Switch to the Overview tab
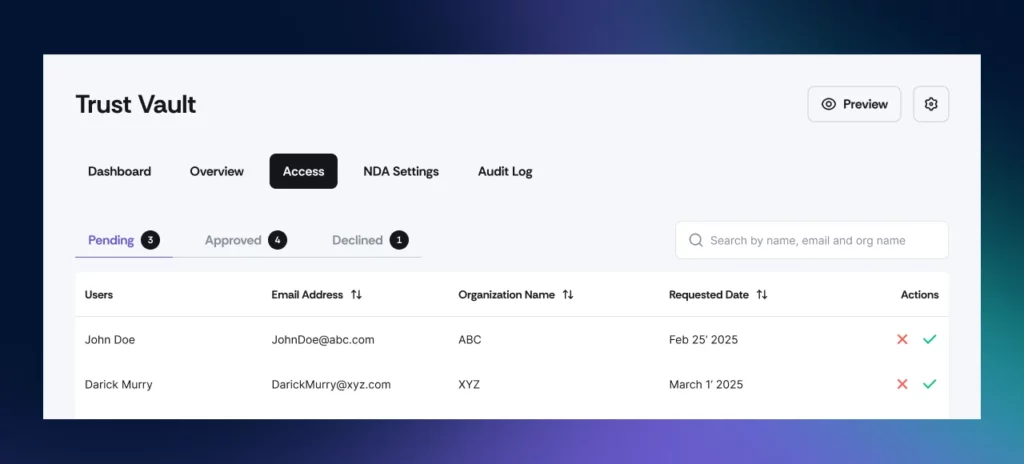 [x=217, y=171]
